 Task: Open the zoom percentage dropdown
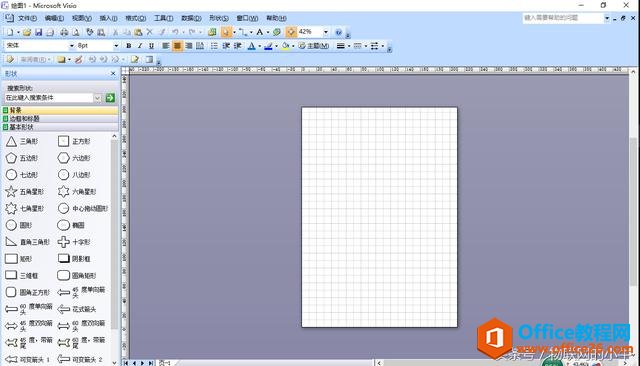[326, 32]
